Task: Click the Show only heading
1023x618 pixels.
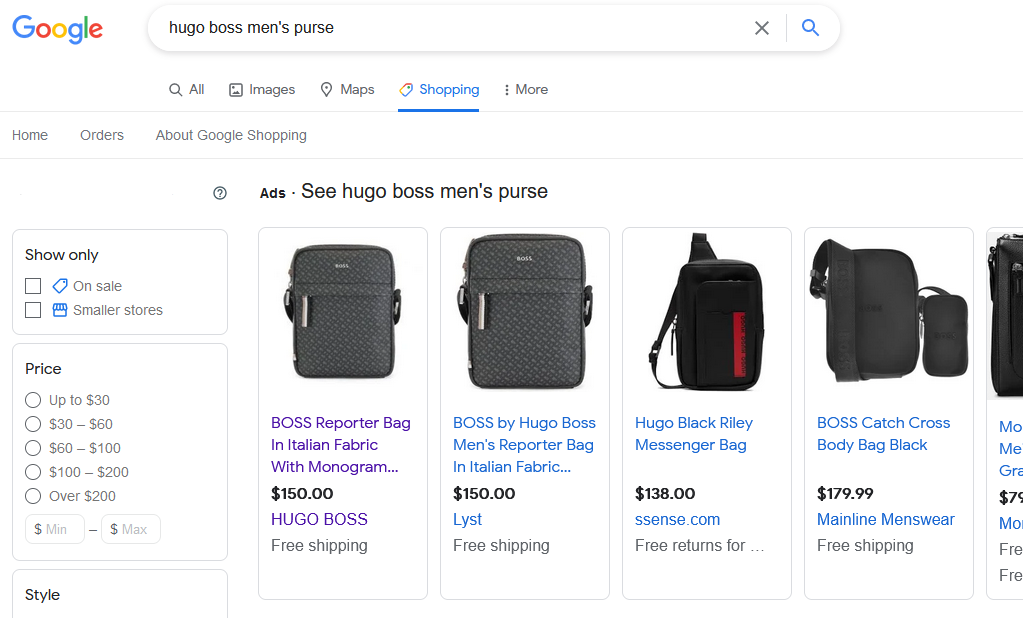Action: click(x=61, y=255)
